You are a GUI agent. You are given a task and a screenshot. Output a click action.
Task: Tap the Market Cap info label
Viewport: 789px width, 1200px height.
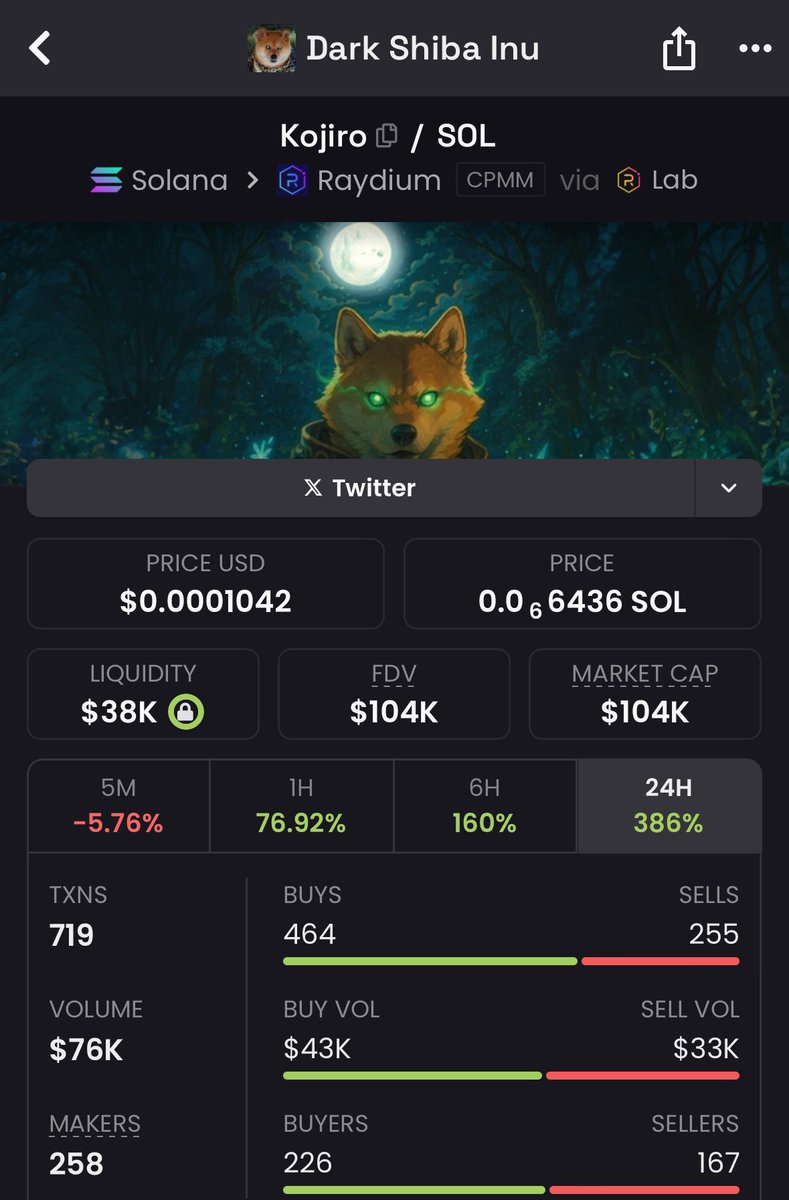click(x=645, y=674)
